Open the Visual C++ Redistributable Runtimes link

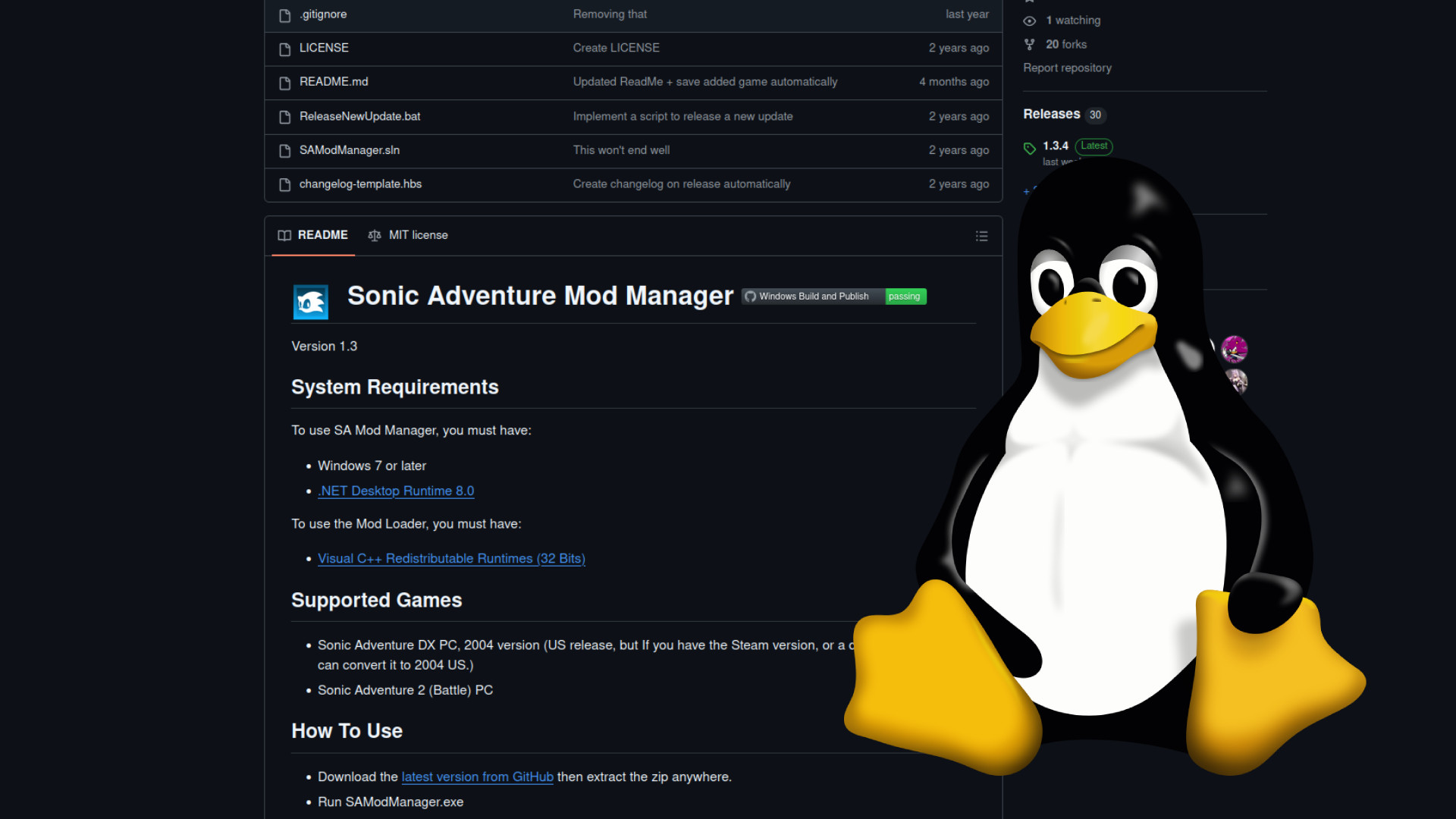click(x=451, y=558)
